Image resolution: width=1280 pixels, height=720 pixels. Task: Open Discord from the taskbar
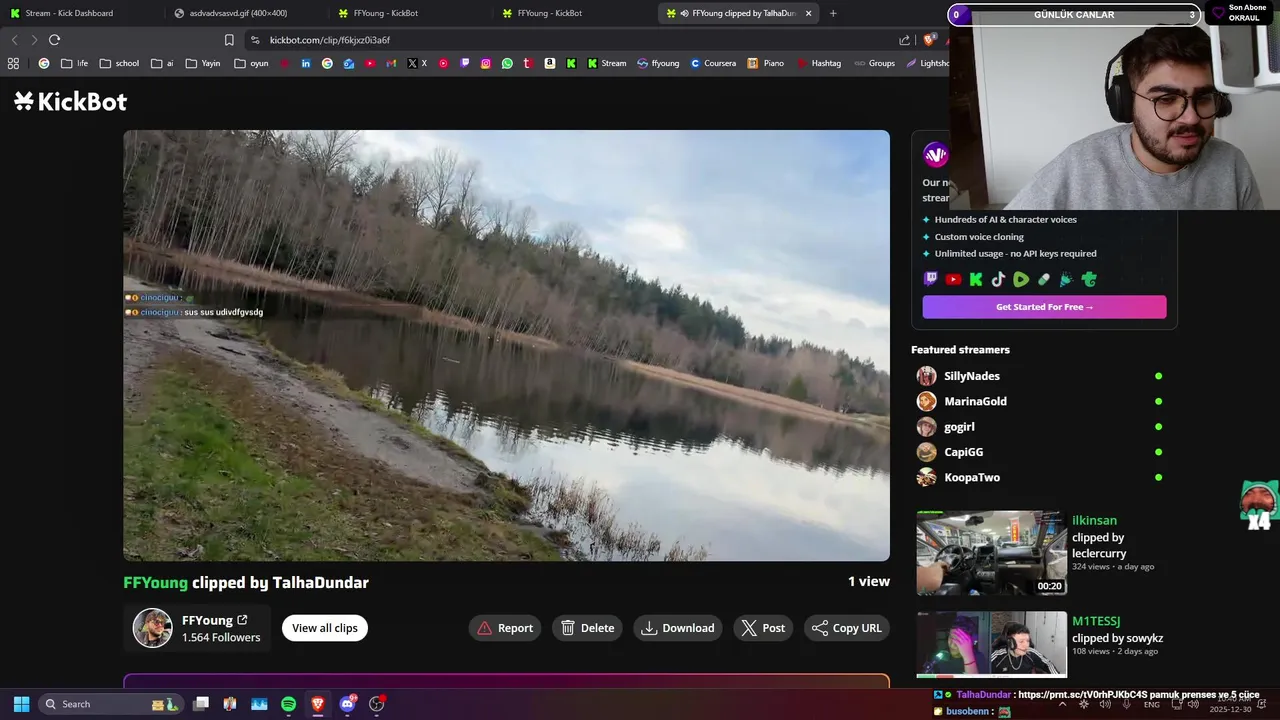(347, 704)
